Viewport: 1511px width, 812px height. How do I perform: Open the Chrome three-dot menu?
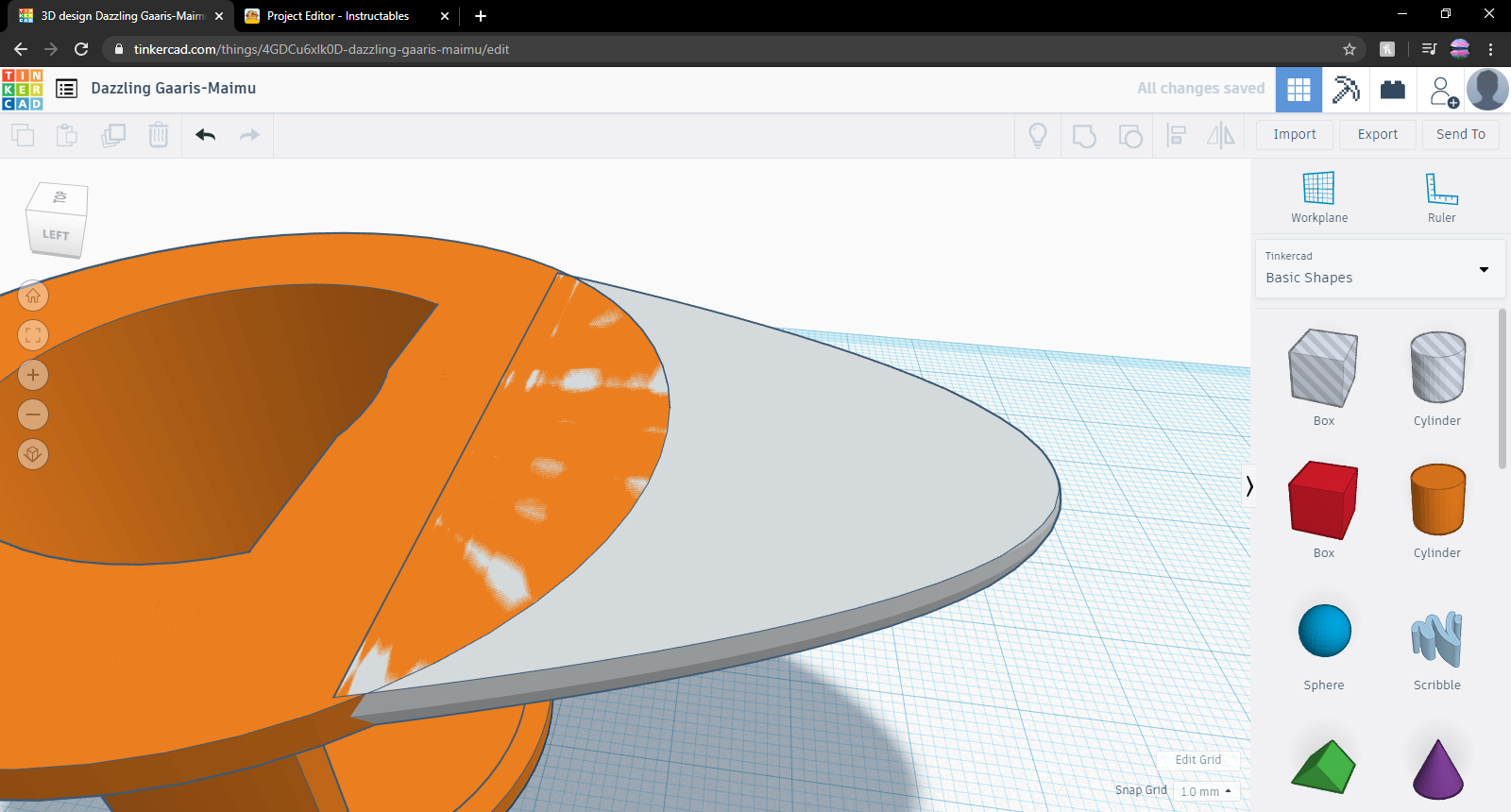(x=1491, y=49)
